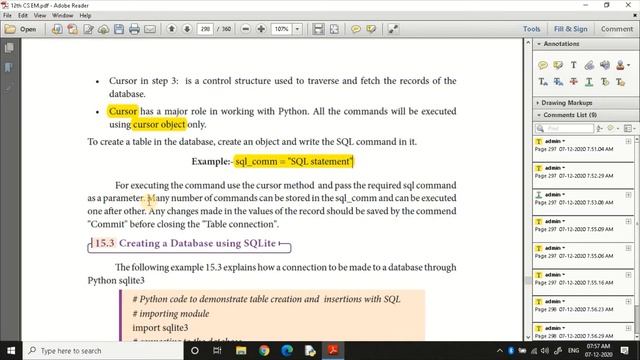This screenshot has height=360, width=640.
Task: Expand the Drawing Markups section
Action: click(x=538, y=103)
